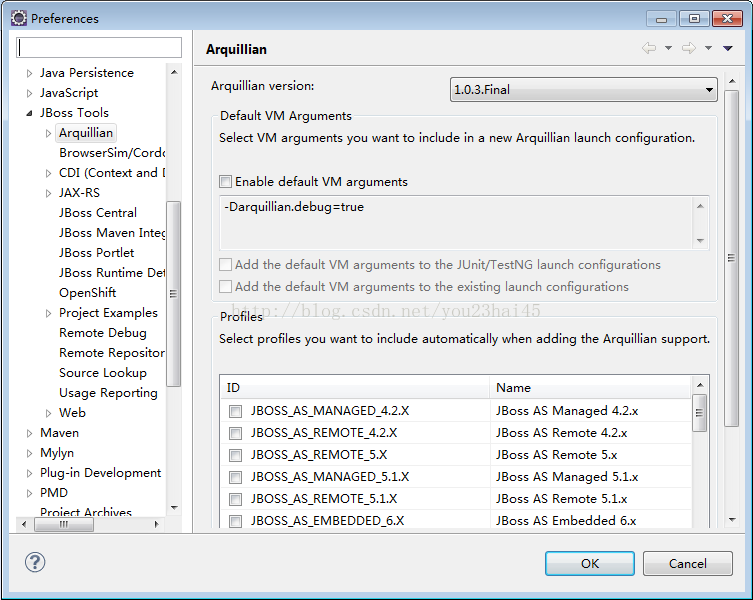Click the Preferences window gear icon
Screen dimensions: 753x600
pos(19,18)
